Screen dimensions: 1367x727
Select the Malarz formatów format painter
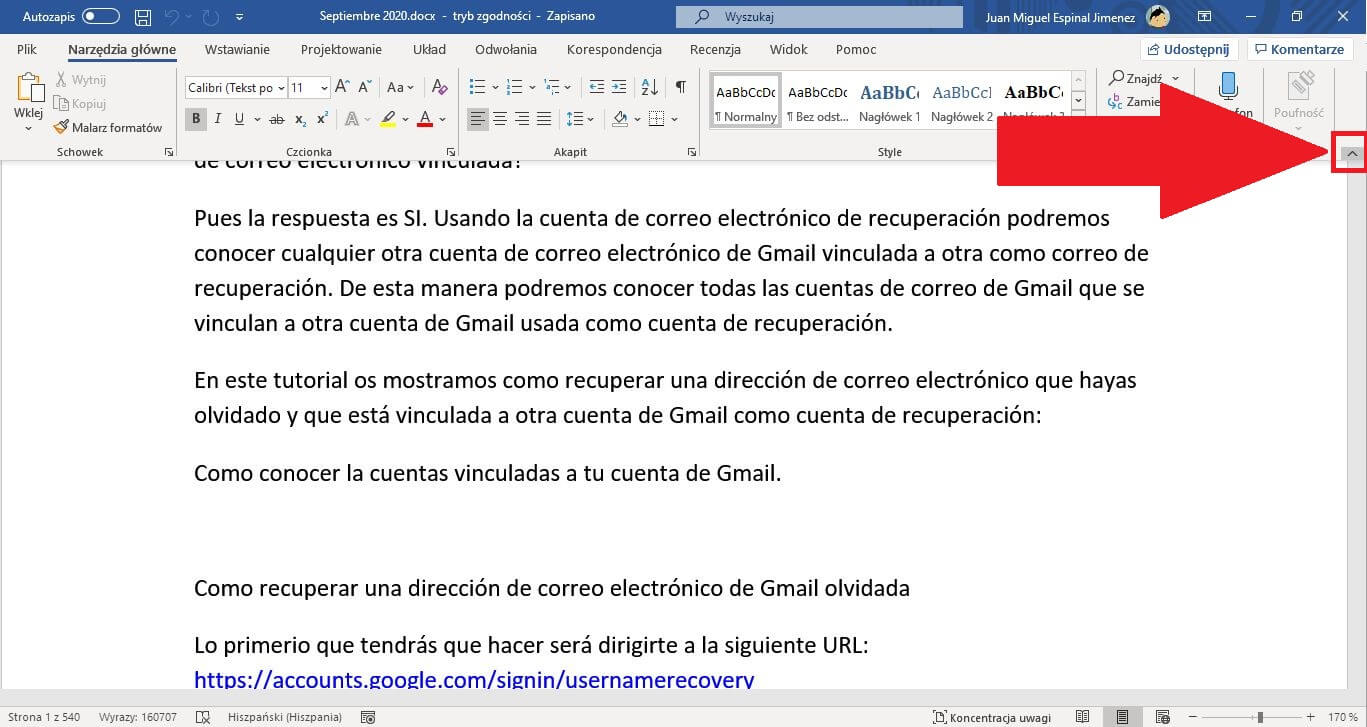pyautogui.click(x=109, y=128)
